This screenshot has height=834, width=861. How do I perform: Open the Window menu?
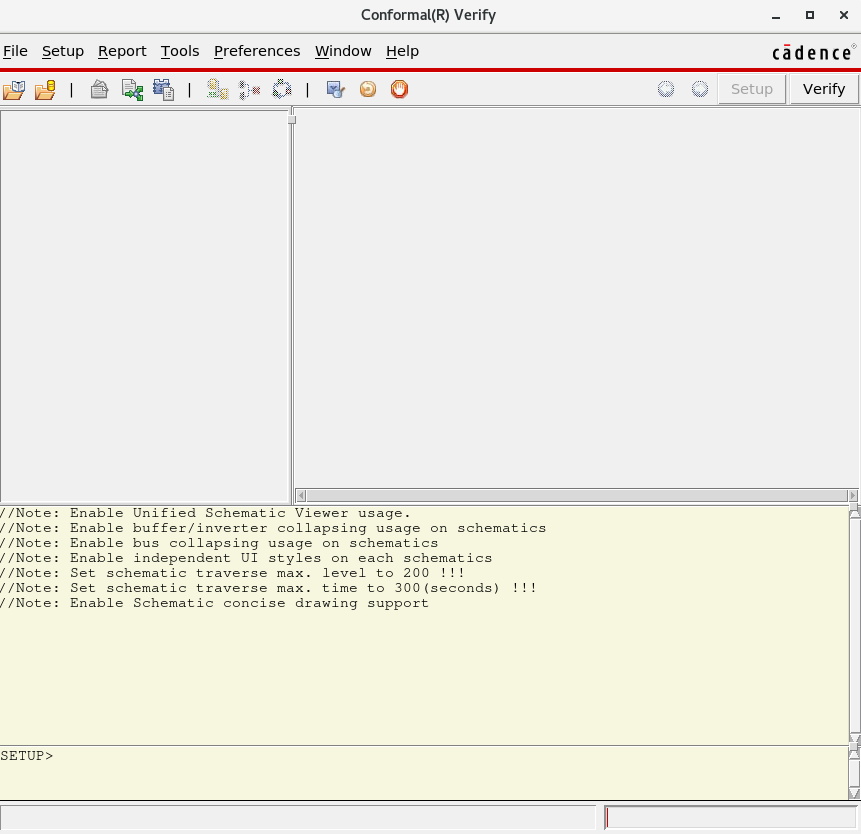click(x=343, y=51)
